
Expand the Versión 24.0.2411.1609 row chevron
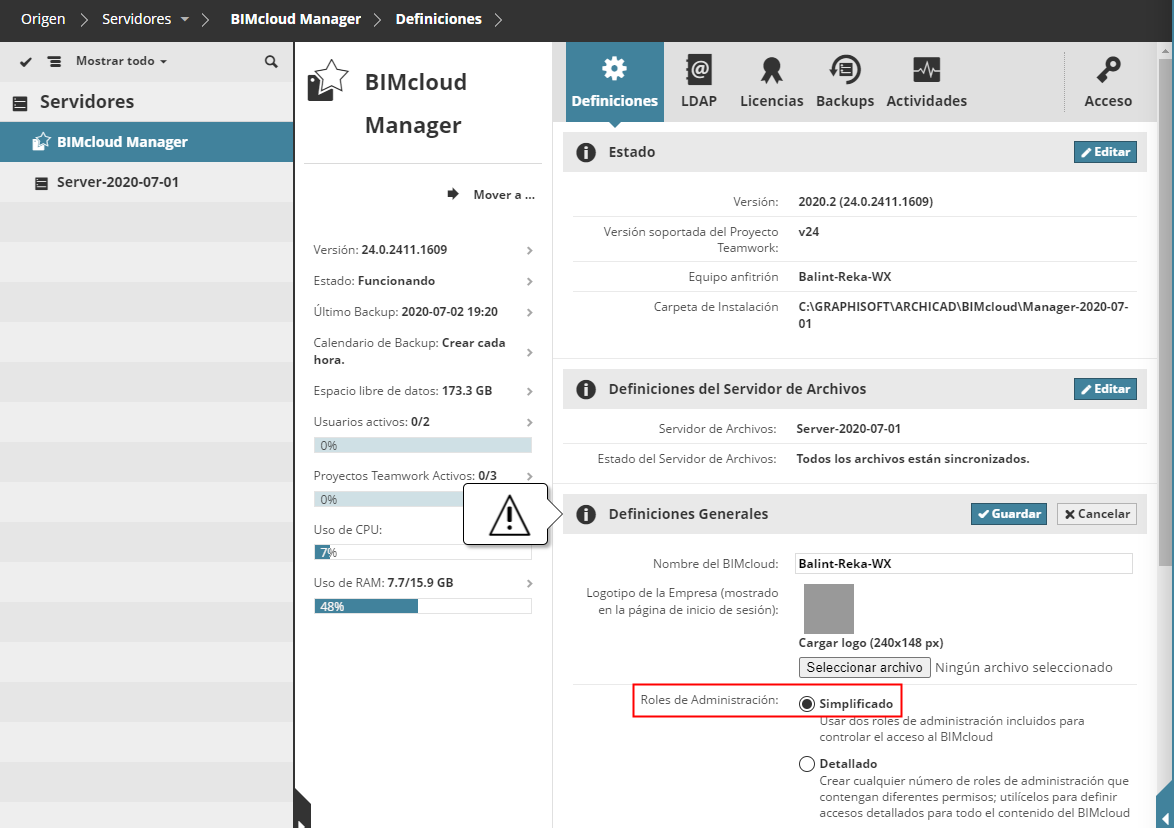(529, 250)
